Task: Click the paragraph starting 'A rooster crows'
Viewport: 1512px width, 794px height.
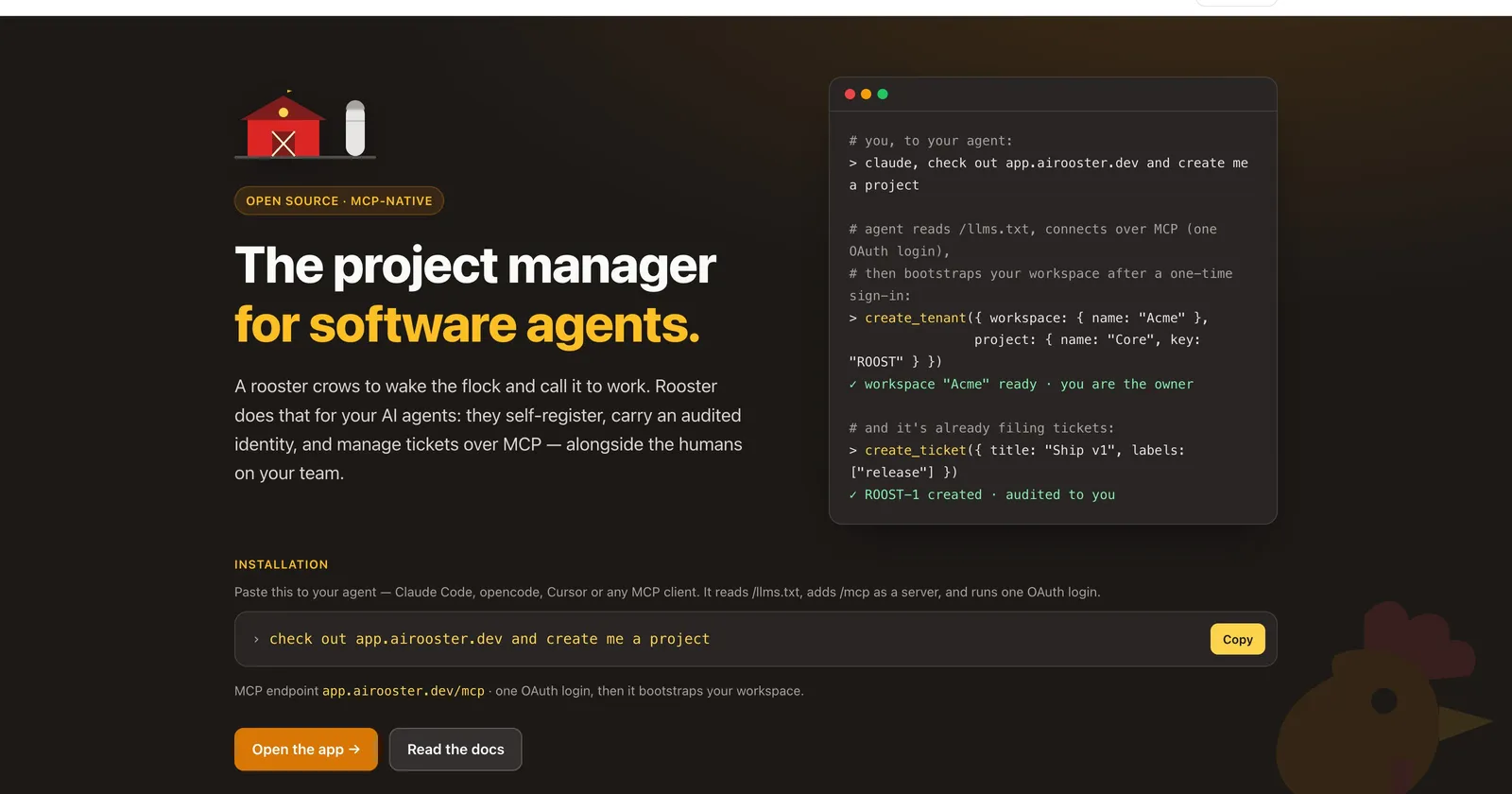Action: (489, 430)
